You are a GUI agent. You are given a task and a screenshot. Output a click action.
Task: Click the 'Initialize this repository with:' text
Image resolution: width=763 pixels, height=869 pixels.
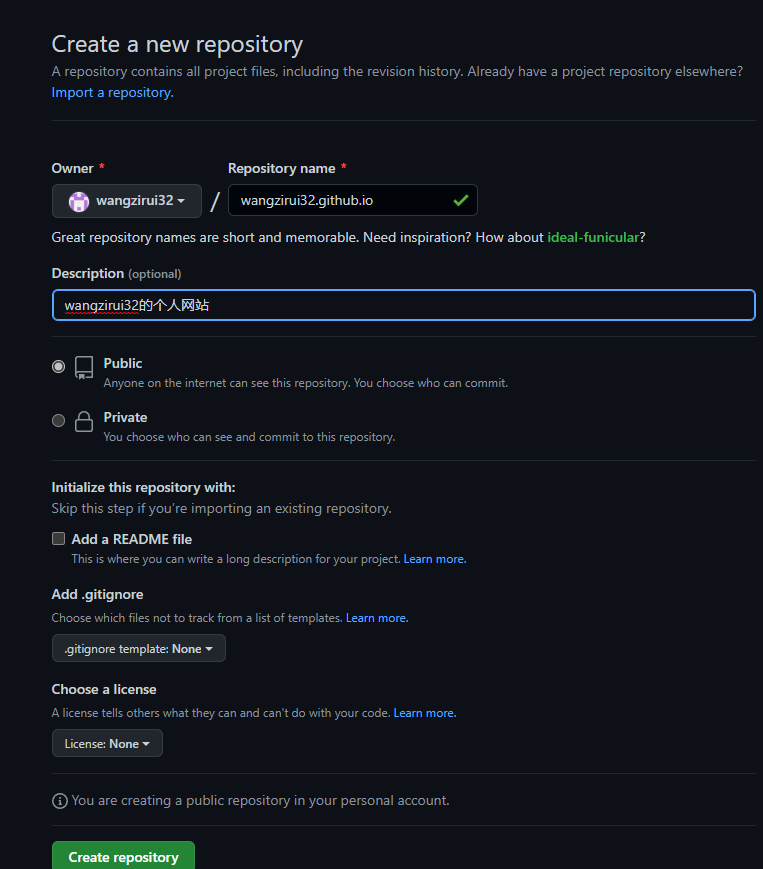144,488
